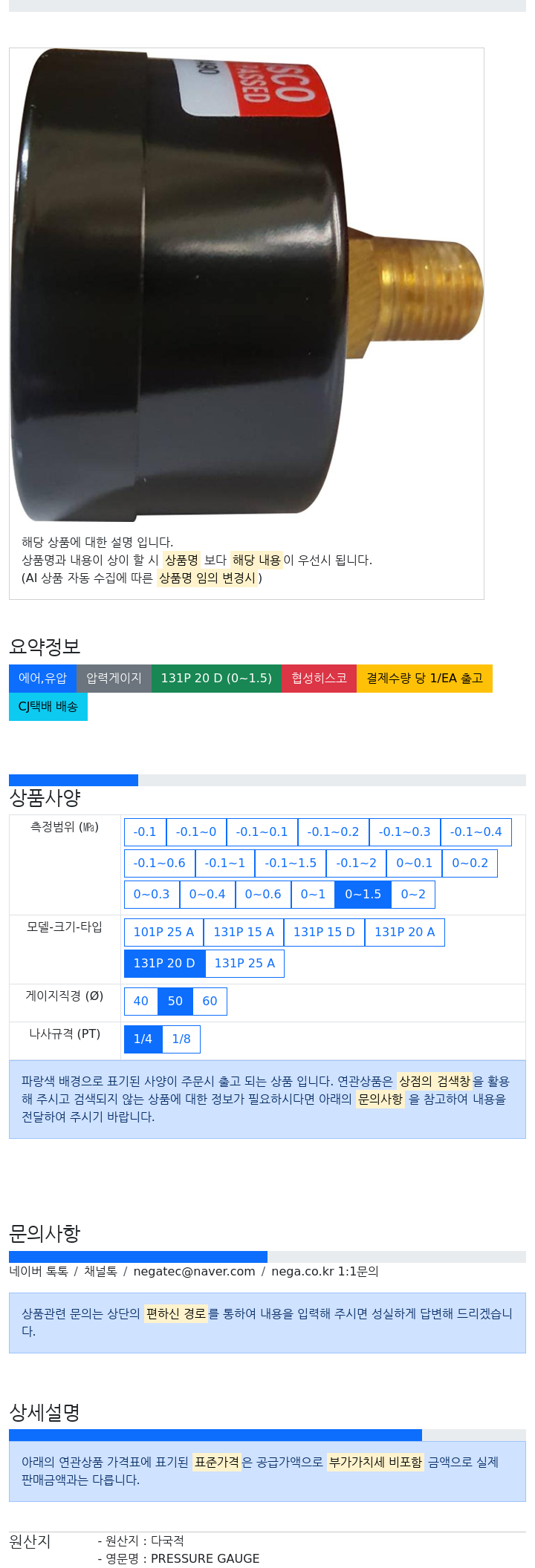The width and height of the screenshot is (535, 1568).
Task: Select the 1/4 thread size
Action: point(143,1039)
